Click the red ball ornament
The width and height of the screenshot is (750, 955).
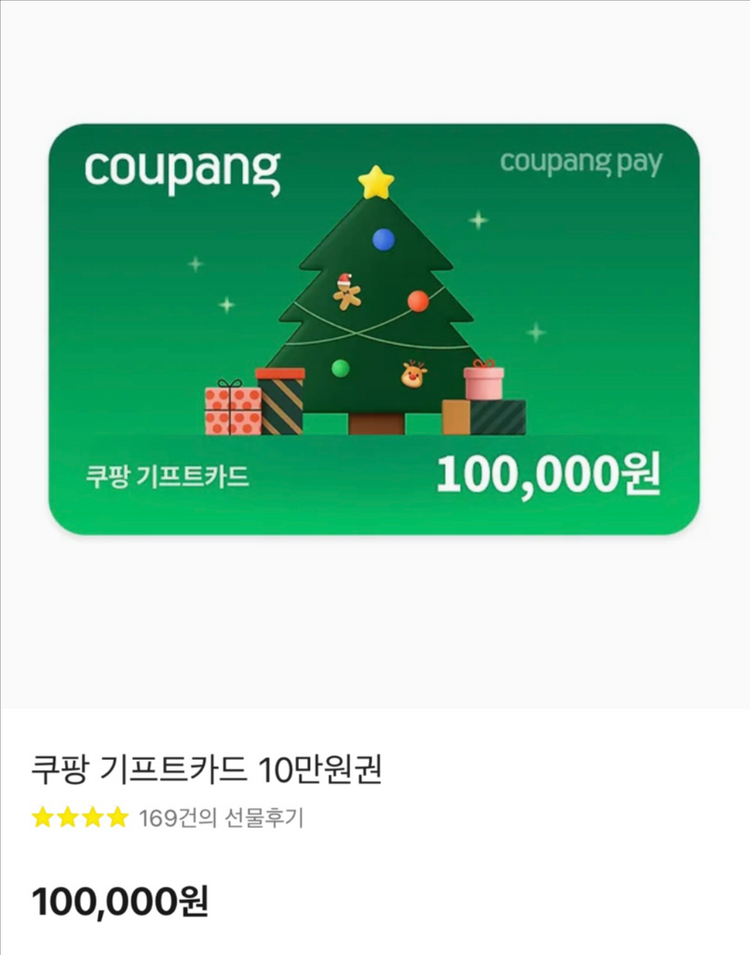tap(418, 301)
